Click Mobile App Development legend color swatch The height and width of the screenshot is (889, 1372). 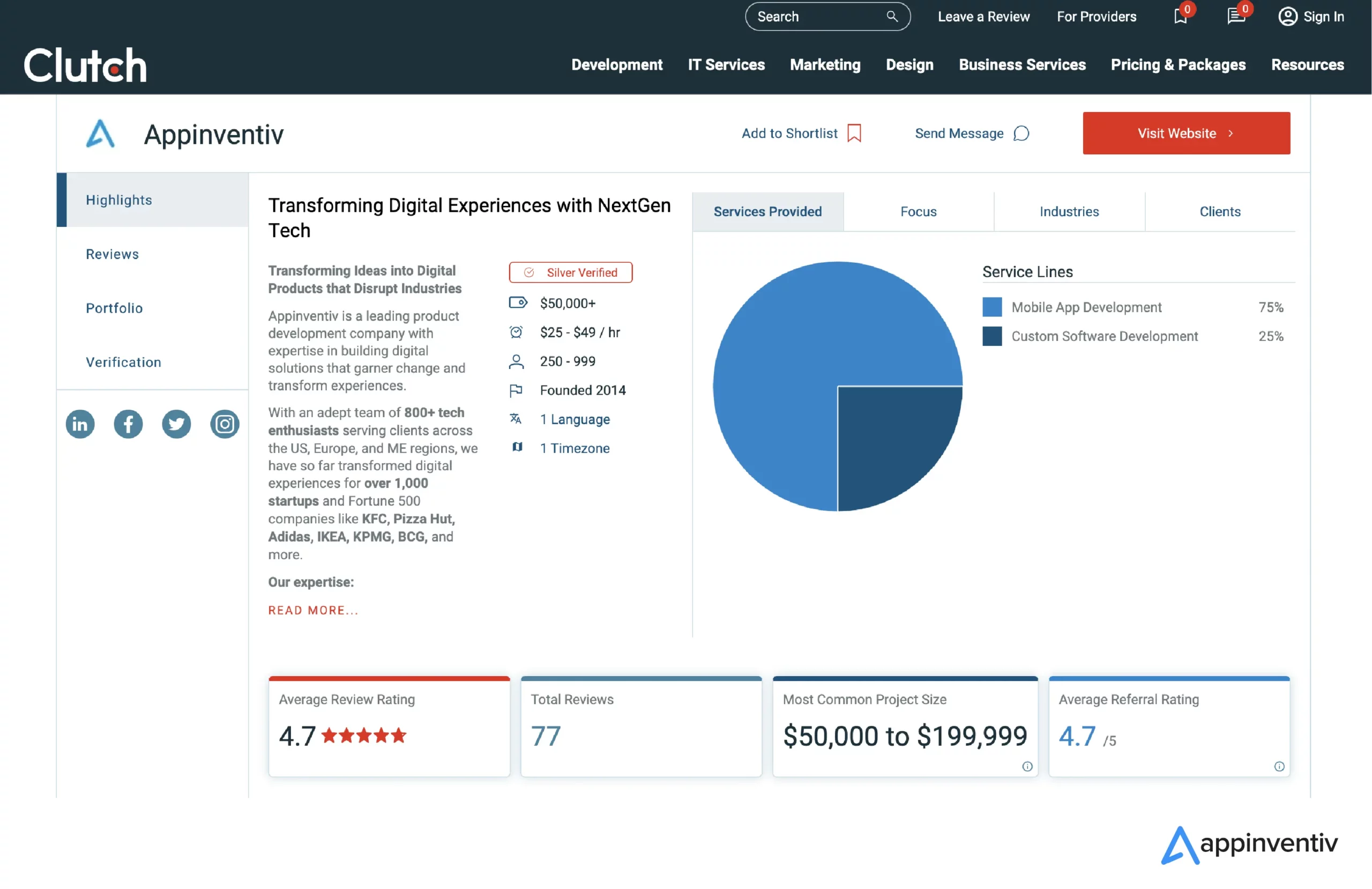[991, 307]
